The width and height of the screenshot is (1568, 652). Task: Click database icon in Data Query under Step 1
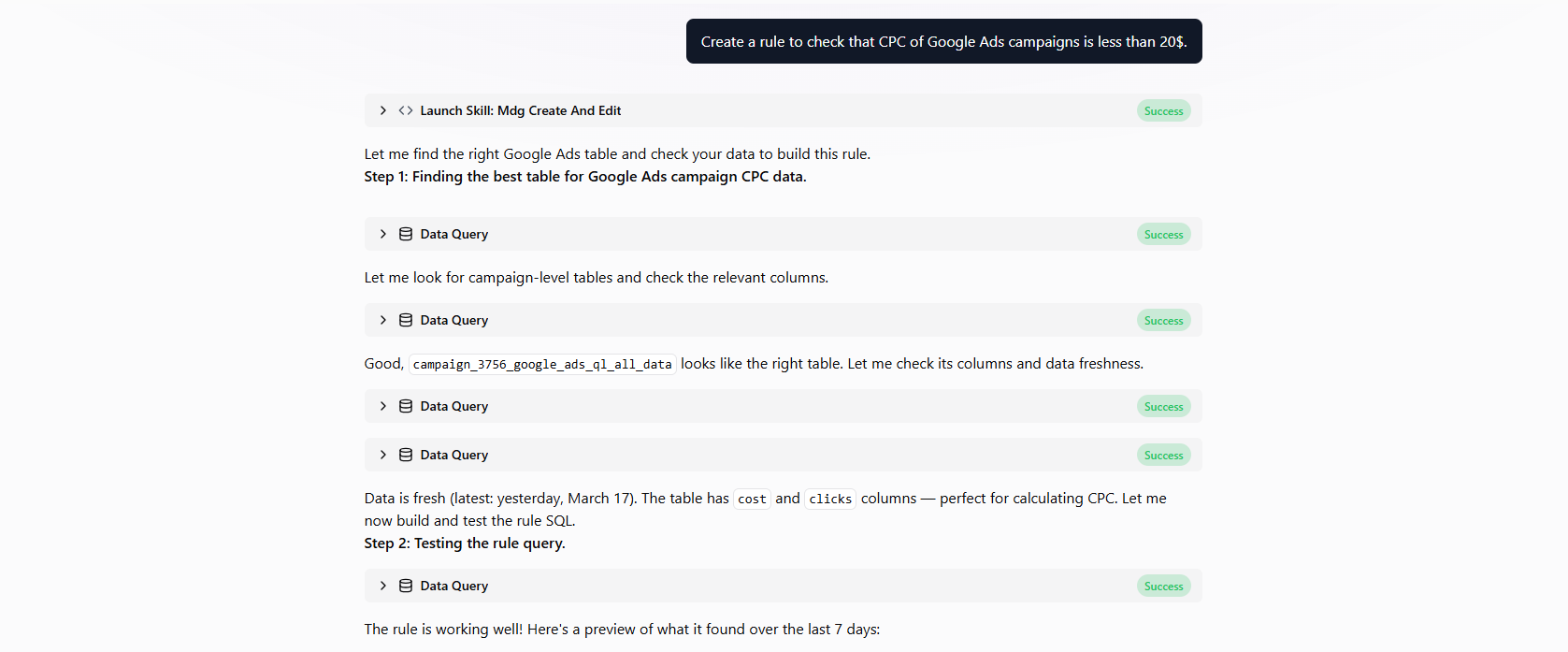click(406, 234)
